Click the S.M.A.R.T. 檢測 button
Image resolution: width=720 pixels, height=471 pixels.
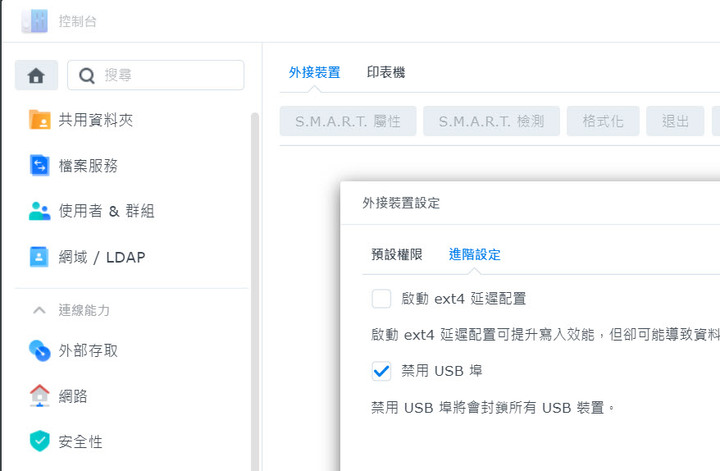pos(491,121)
